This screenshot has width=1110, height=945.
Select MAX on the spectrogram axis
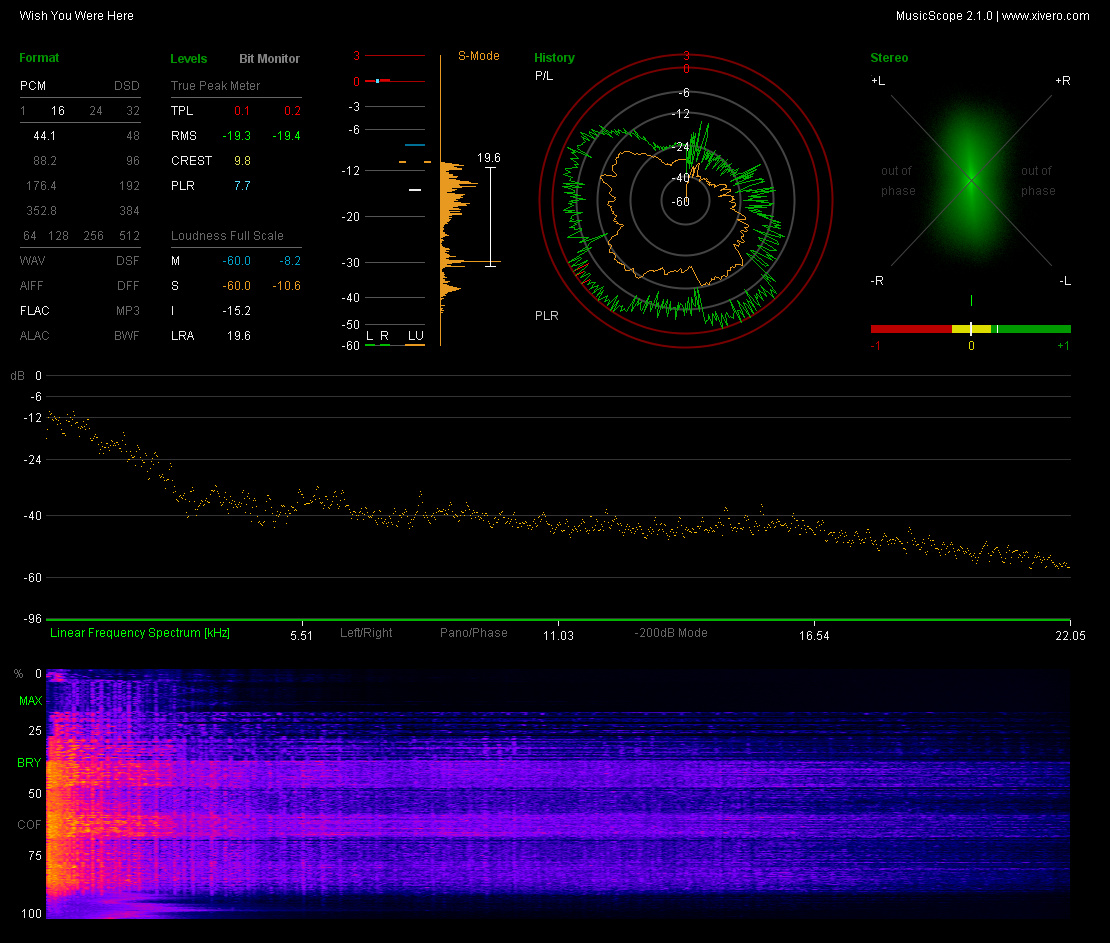click(x=30, y=701)
